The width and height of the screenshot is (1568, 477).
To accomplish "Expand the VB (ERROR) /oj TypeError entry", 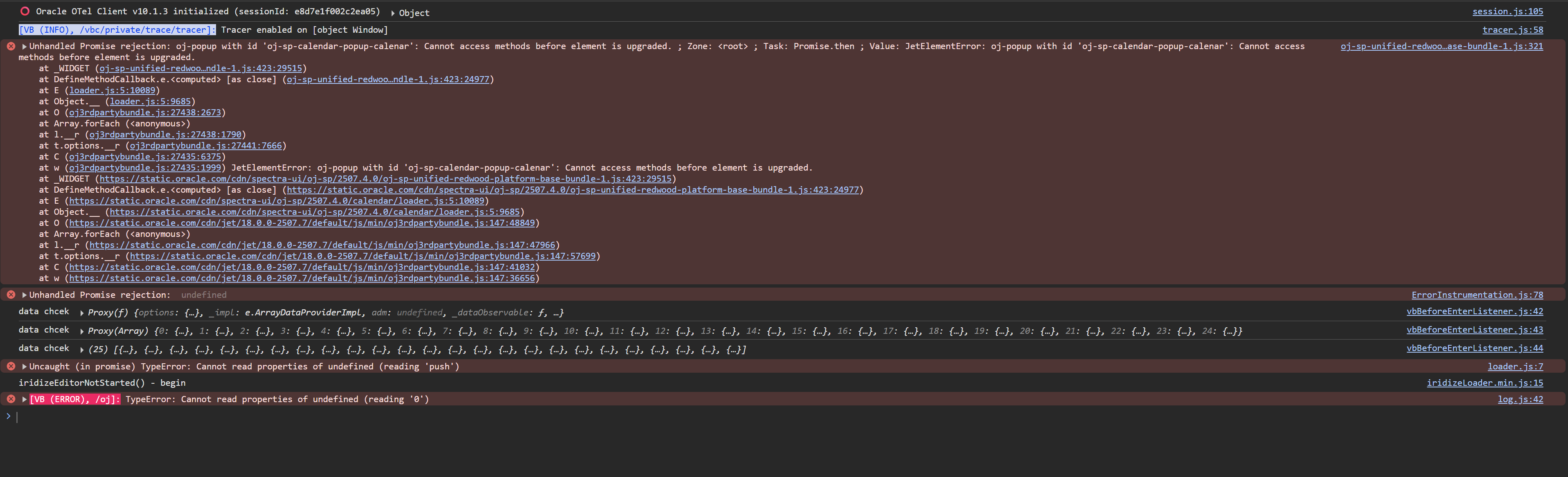I will pyautogui.click(x=25, y=399).
